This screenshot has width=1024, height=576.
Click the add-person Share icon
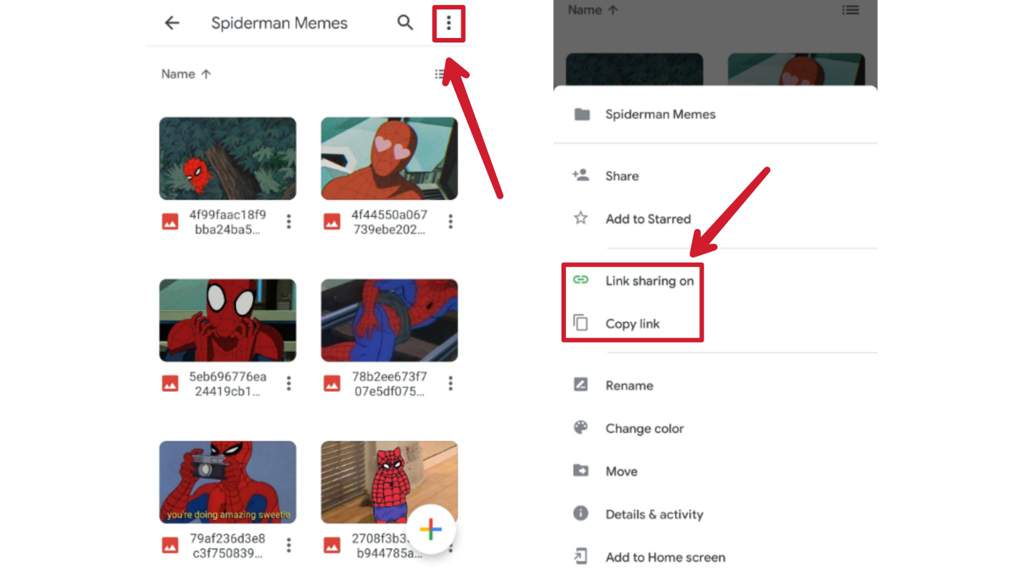[x=581, y=175]
